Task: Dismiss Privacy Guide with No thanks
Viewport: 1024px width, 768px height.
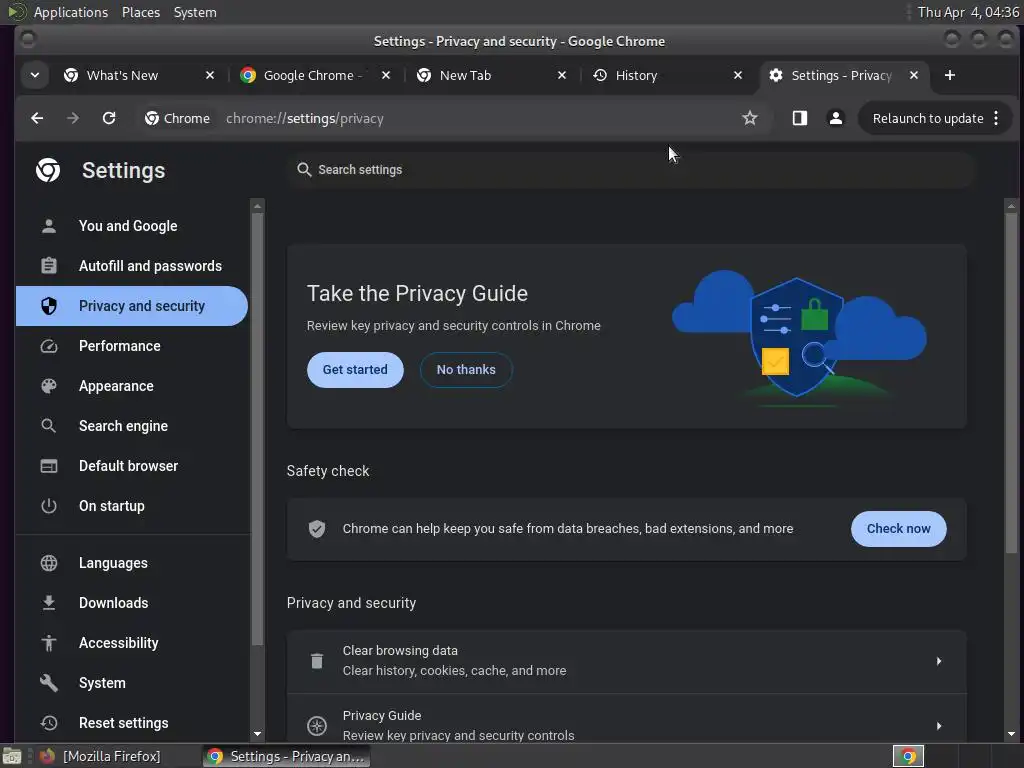Action: 466,370
